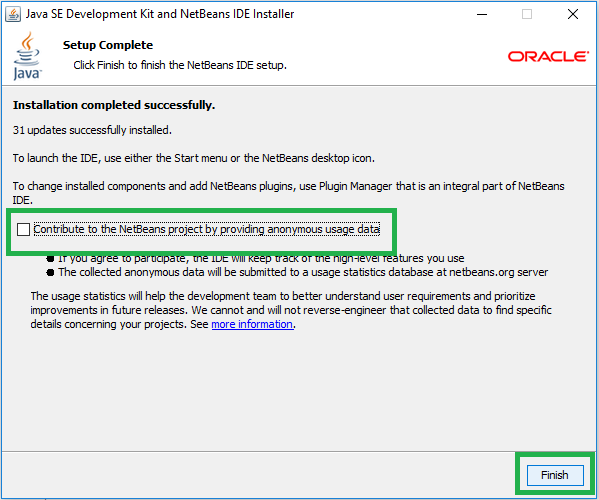Click the Oracle logo
Image resolution: width=599 pixels, height=500 pixels.
coord(548,57)
